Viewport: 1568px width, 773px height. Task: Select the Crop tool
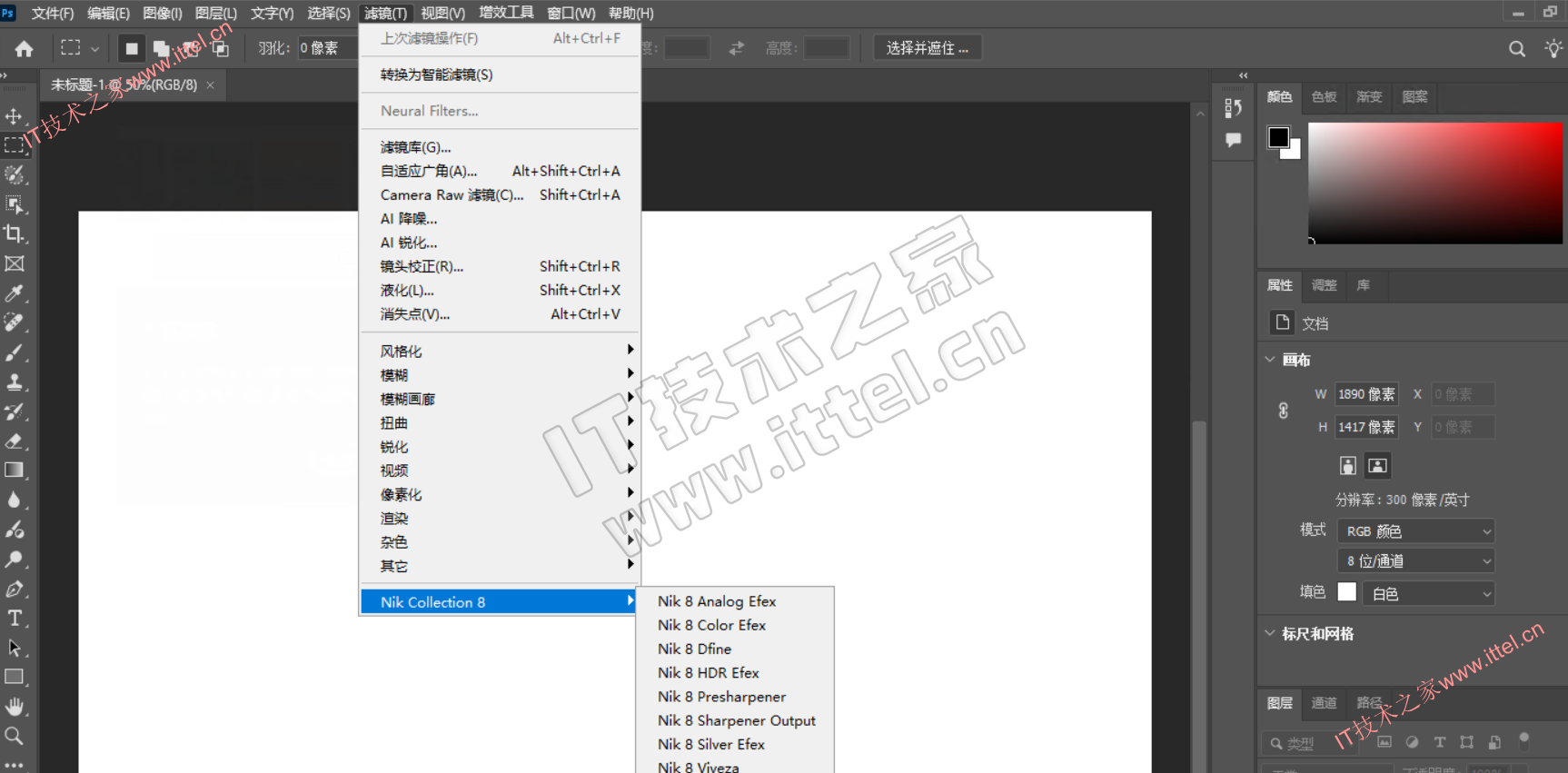tap(15, 233)
